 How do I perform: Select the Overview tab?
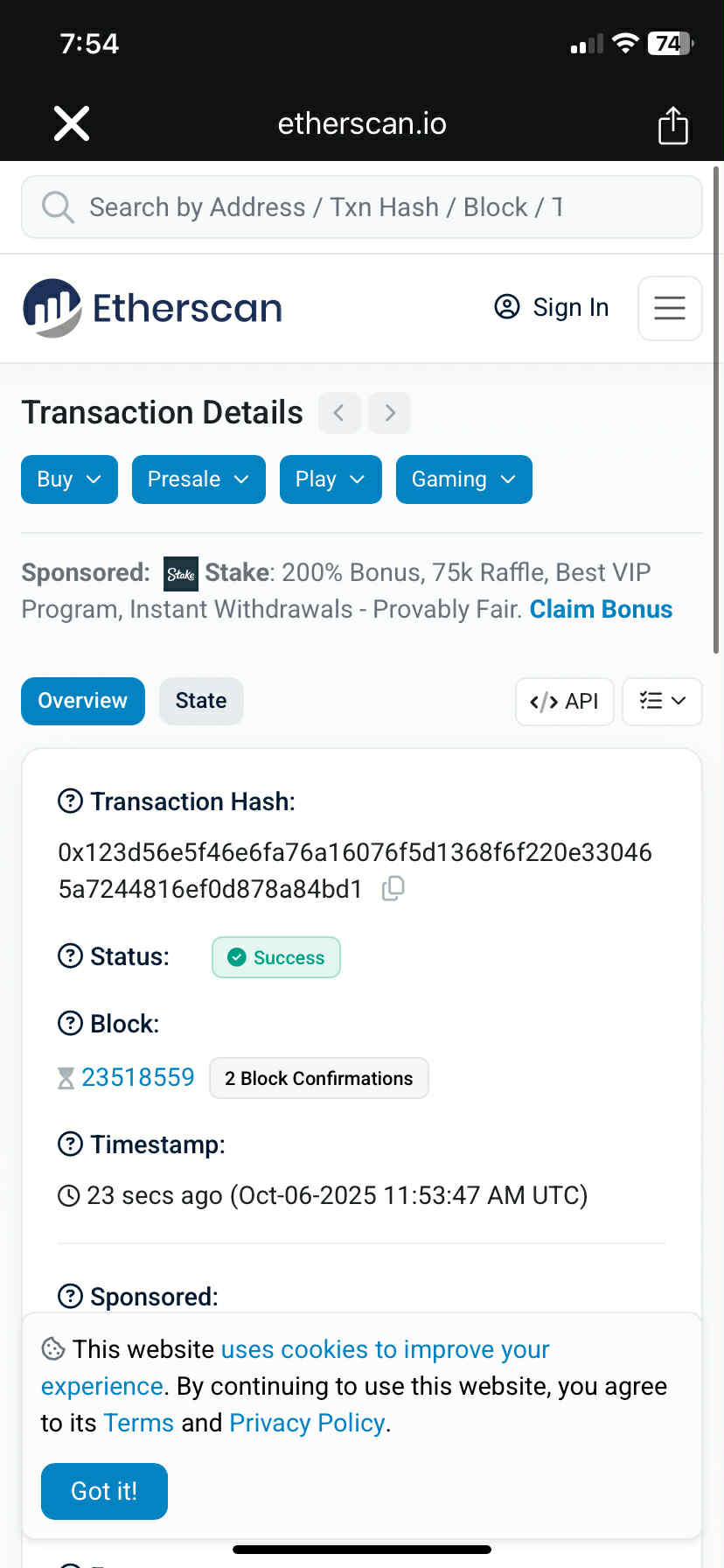(x=83, y=701)
